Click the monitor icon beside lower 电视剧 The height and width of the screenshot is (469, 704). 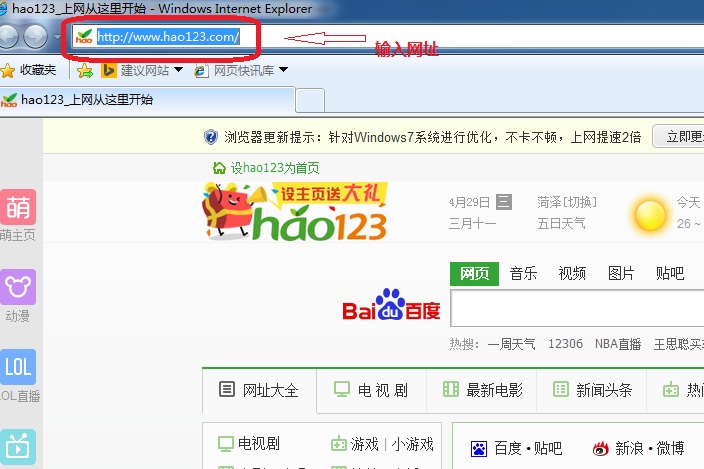click(x=226, y=444)
